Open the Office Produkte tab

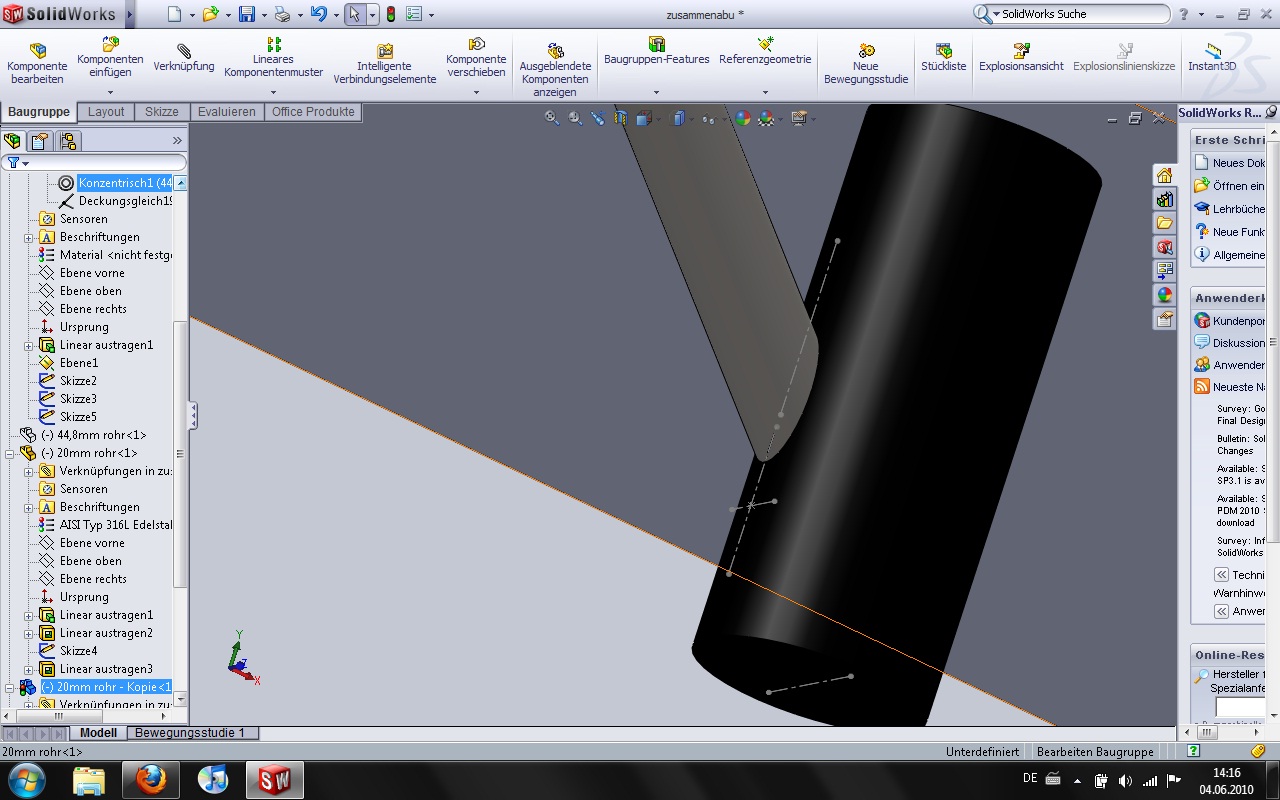click(x=314, y=112)
